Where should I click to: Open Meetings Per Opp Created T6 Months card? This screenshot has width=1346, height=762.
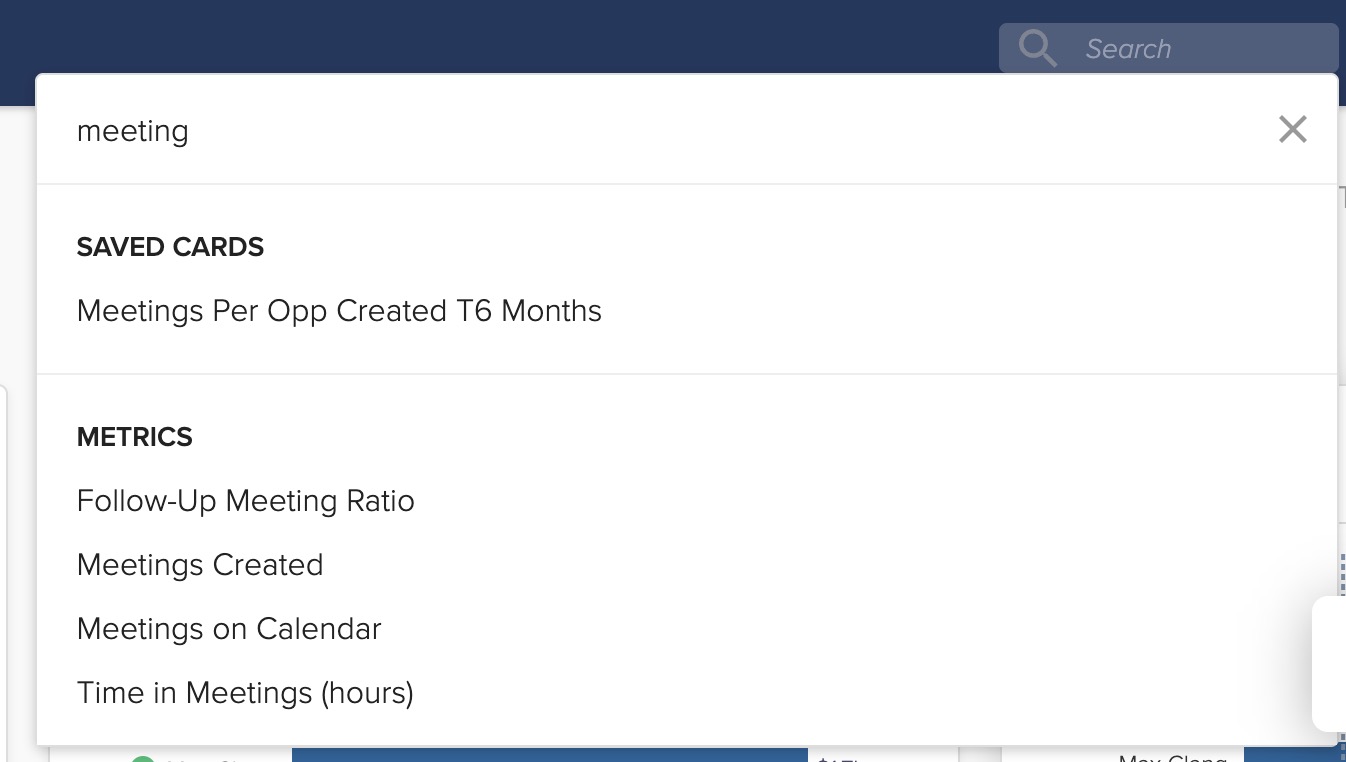click(x=339, y=311)
